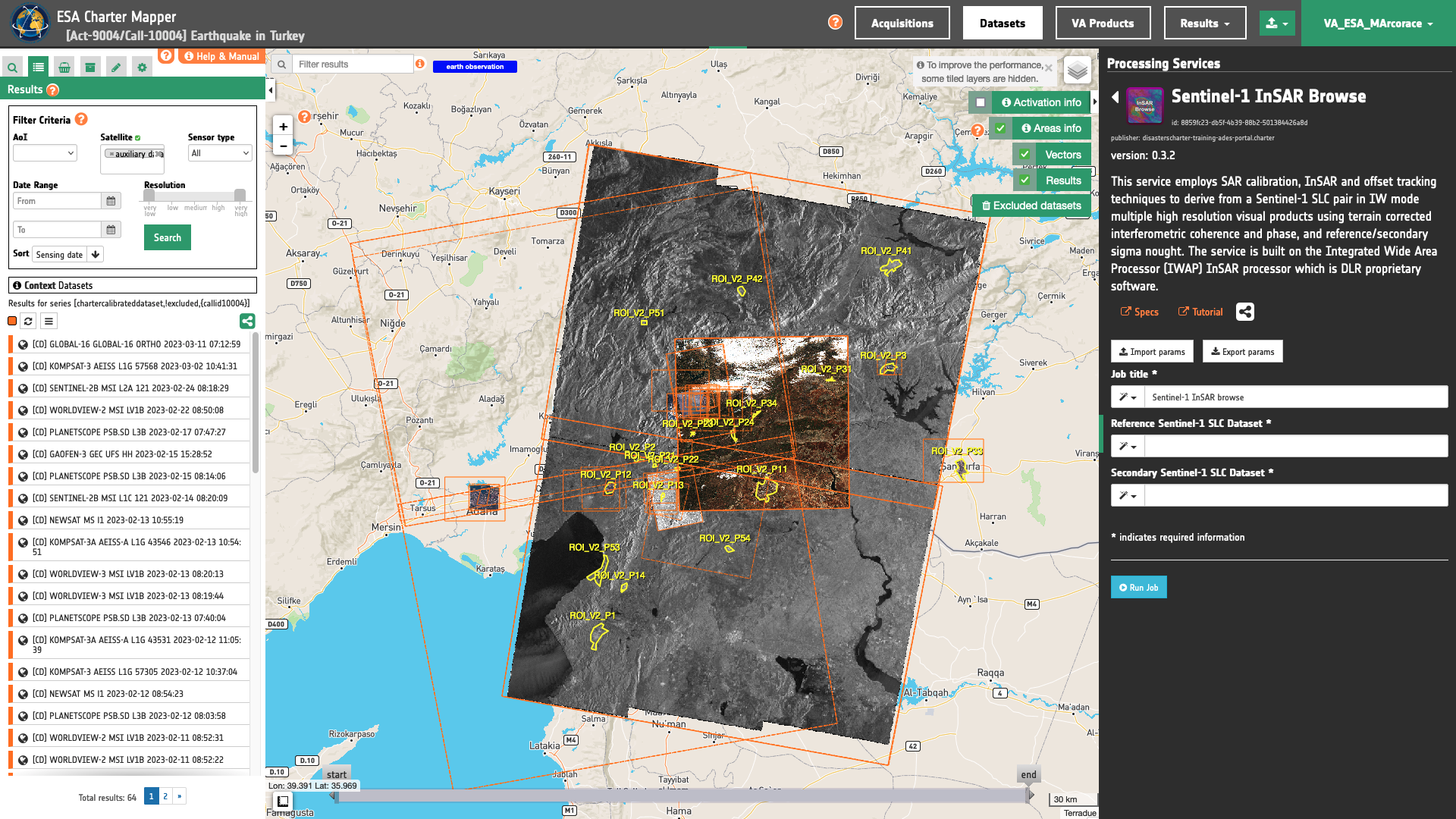Screen dimensions: 1456x819
Task: Open the Results dropdown in top navigation
Action: (x=1205, y=23)
